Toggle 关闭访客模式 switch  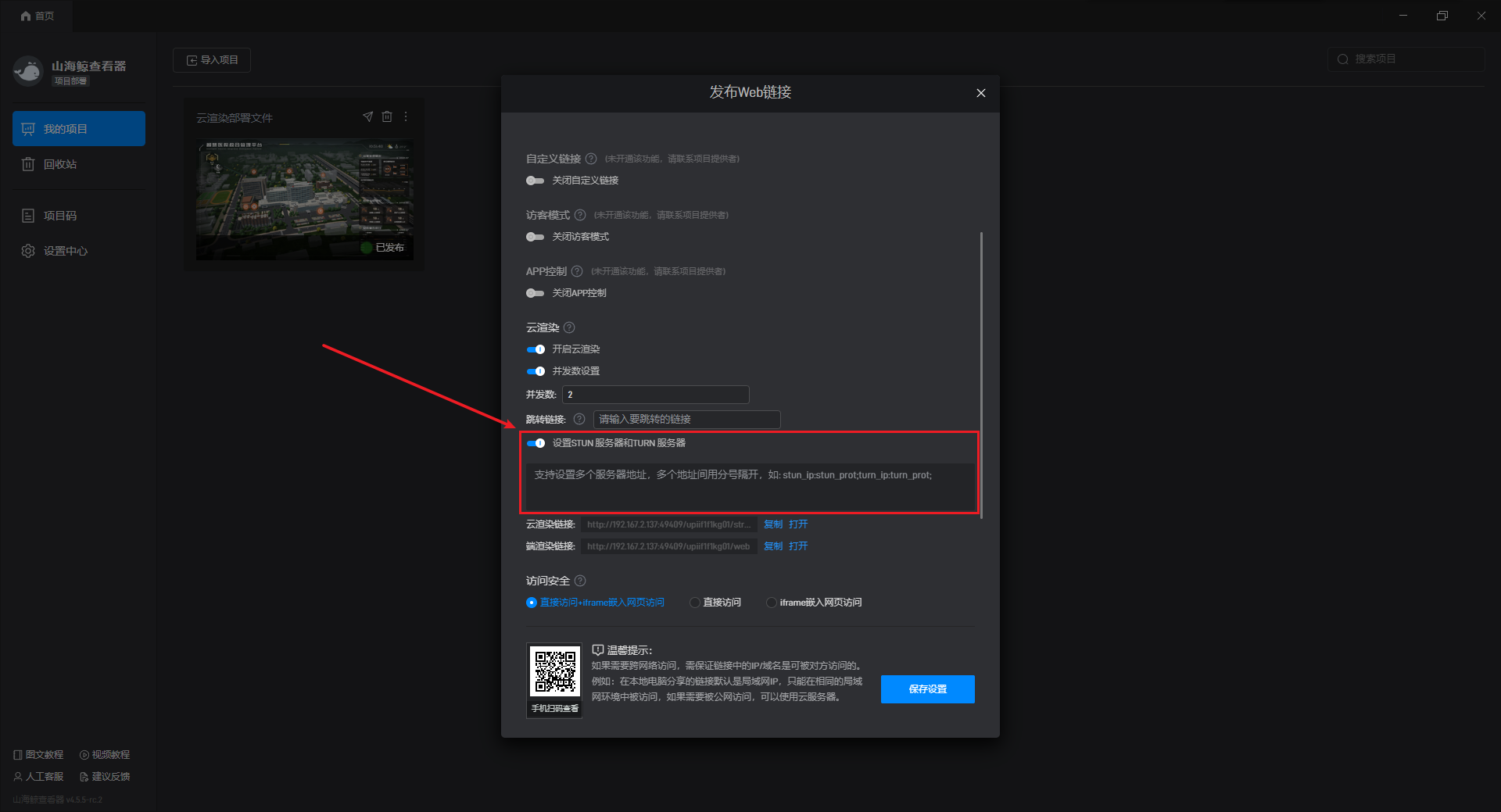(x=535, y=237)
